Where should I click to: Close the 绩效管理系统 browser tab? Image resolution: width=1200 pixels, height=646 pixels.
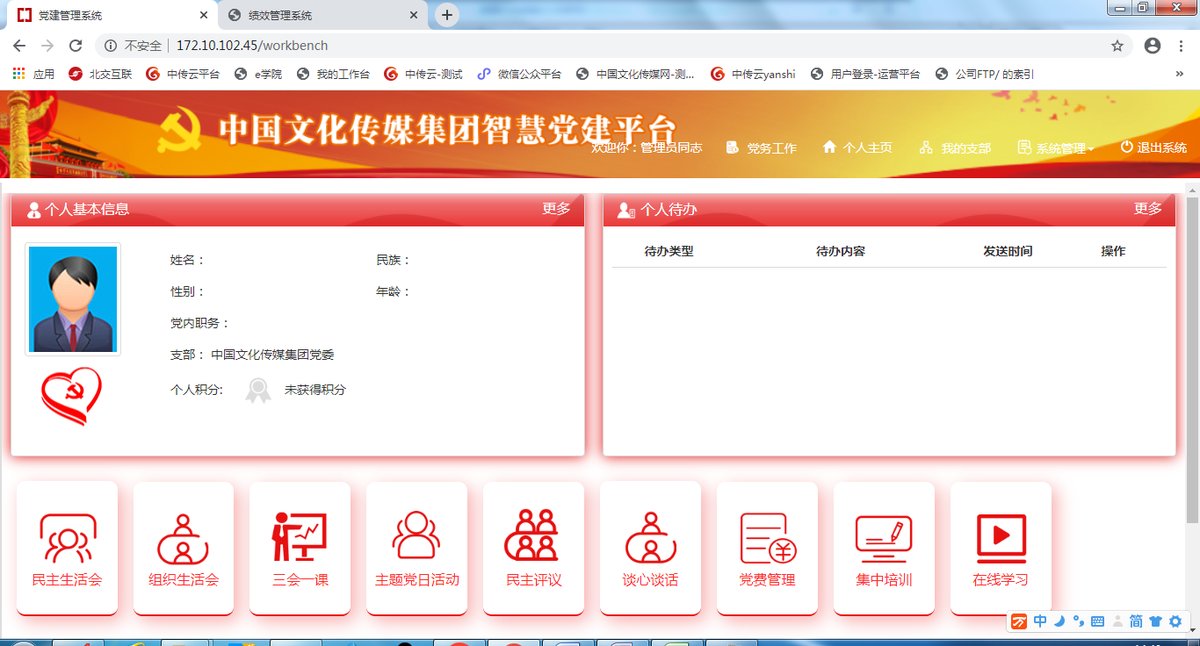[412, 15]
